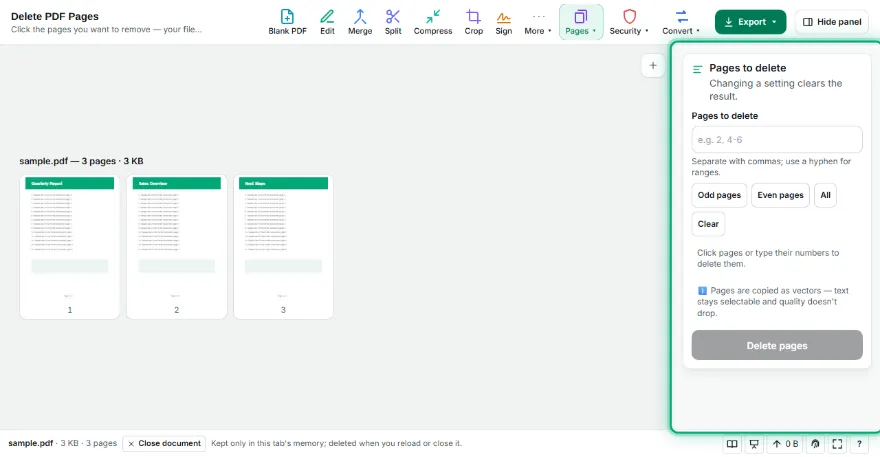Select the Crop tool
This screenshot has width=880, height=457.
click(473, 22)
